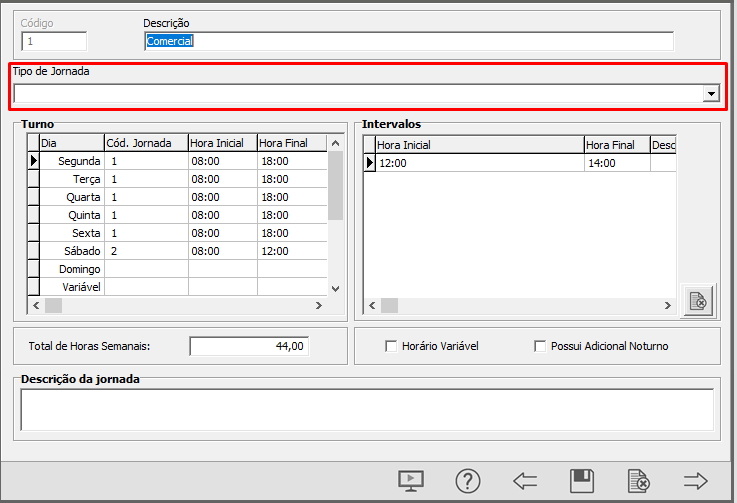This screenshot has width=737, height=503.
Task: Go to previous record with left arrow
Action: pos(525,480)
